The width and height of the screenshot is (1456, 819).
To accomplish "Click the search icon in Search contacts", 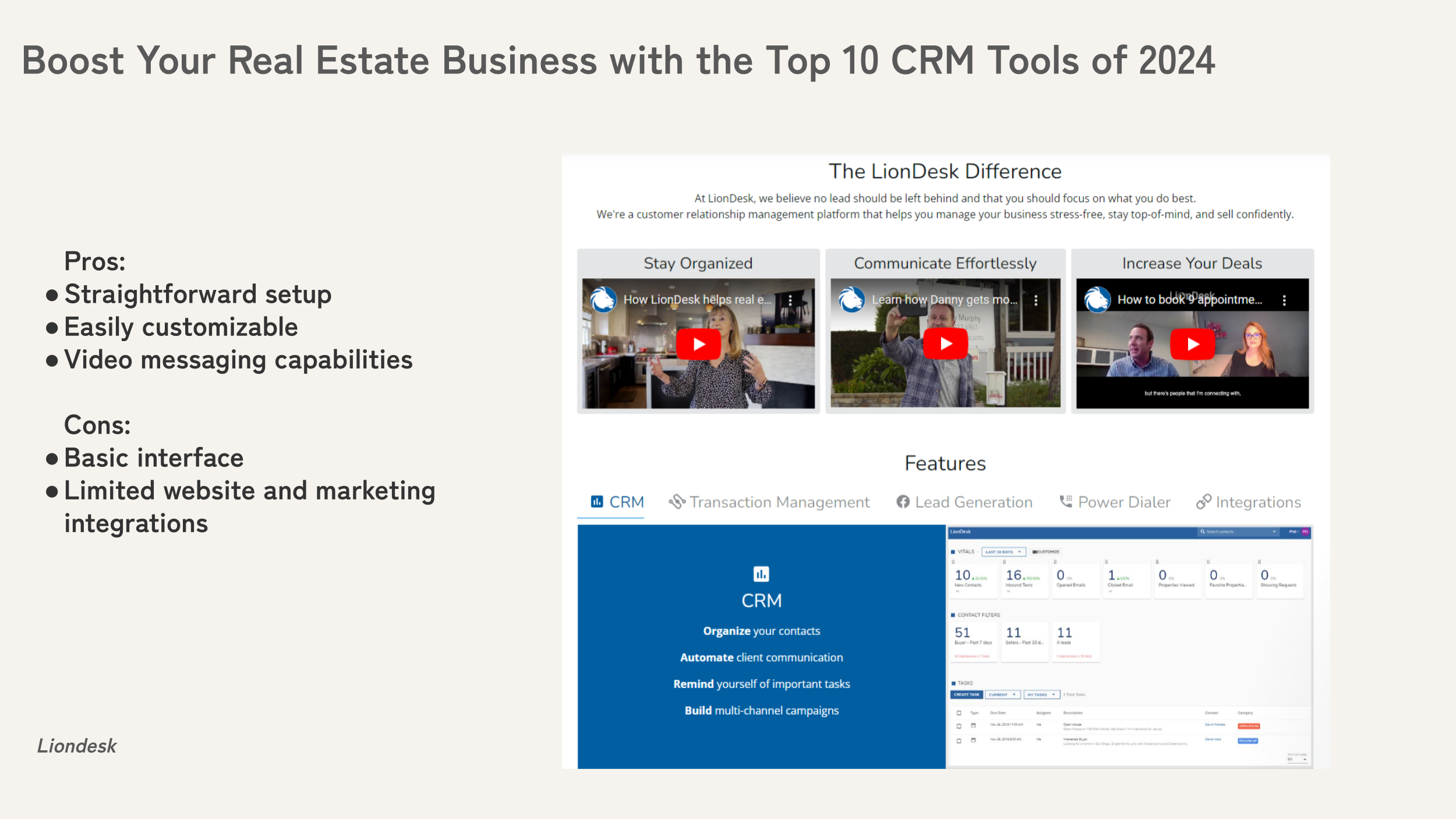I will [x=1203, y=532].
